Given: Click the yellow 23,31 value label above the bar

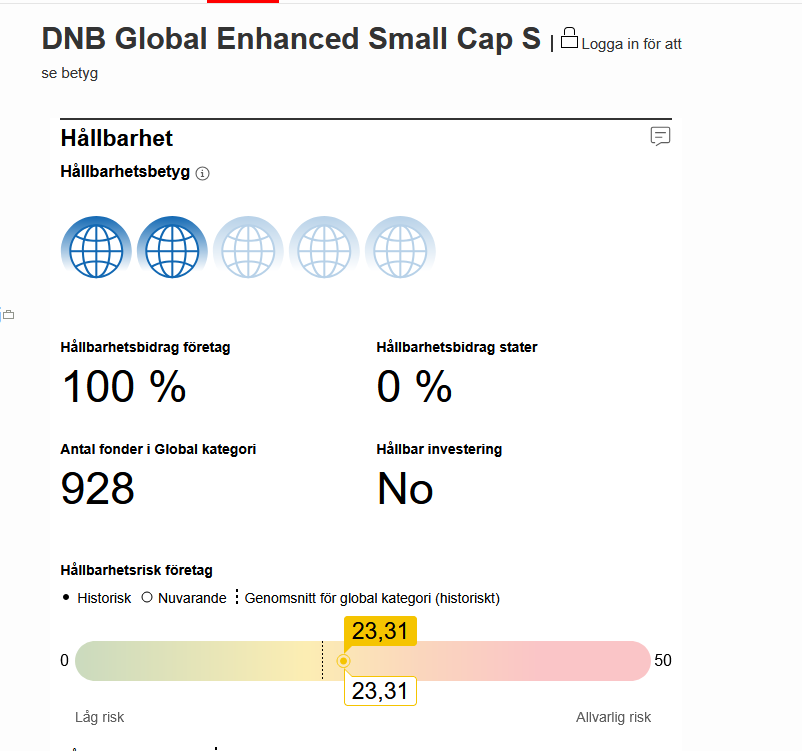Looking at the screenshot, I should [x=380, y=631].
